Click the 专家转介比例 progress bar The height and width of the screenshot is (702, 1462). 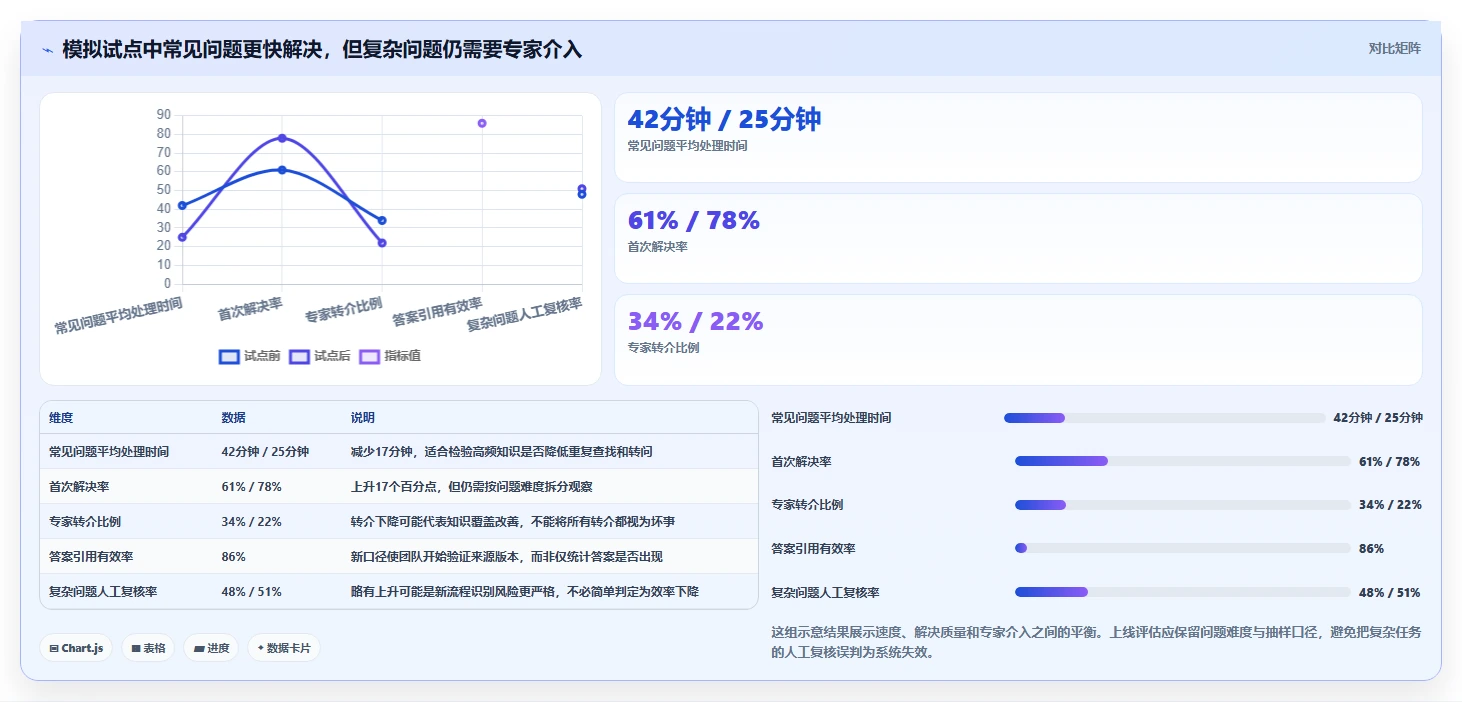[1183, 505]
